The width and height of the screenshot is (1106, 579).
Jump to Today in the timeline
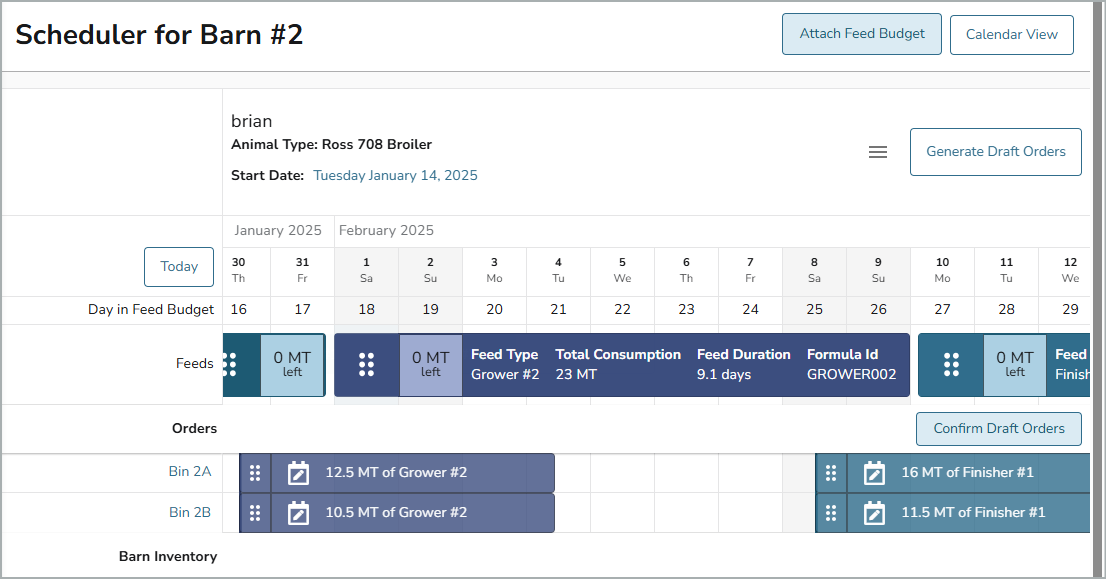click(179, 267)
